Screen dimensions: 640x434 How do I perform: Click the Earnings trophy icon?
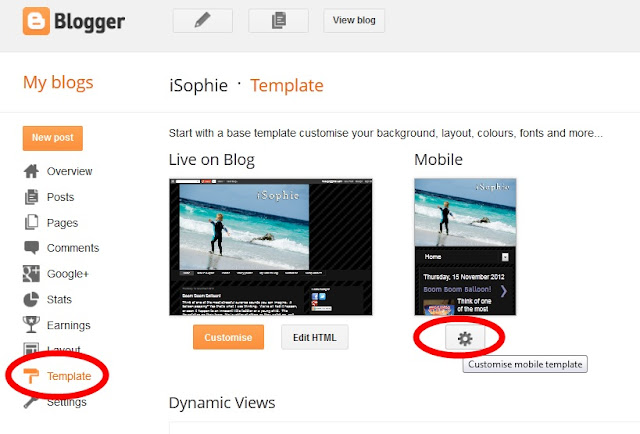coord(31,325)
